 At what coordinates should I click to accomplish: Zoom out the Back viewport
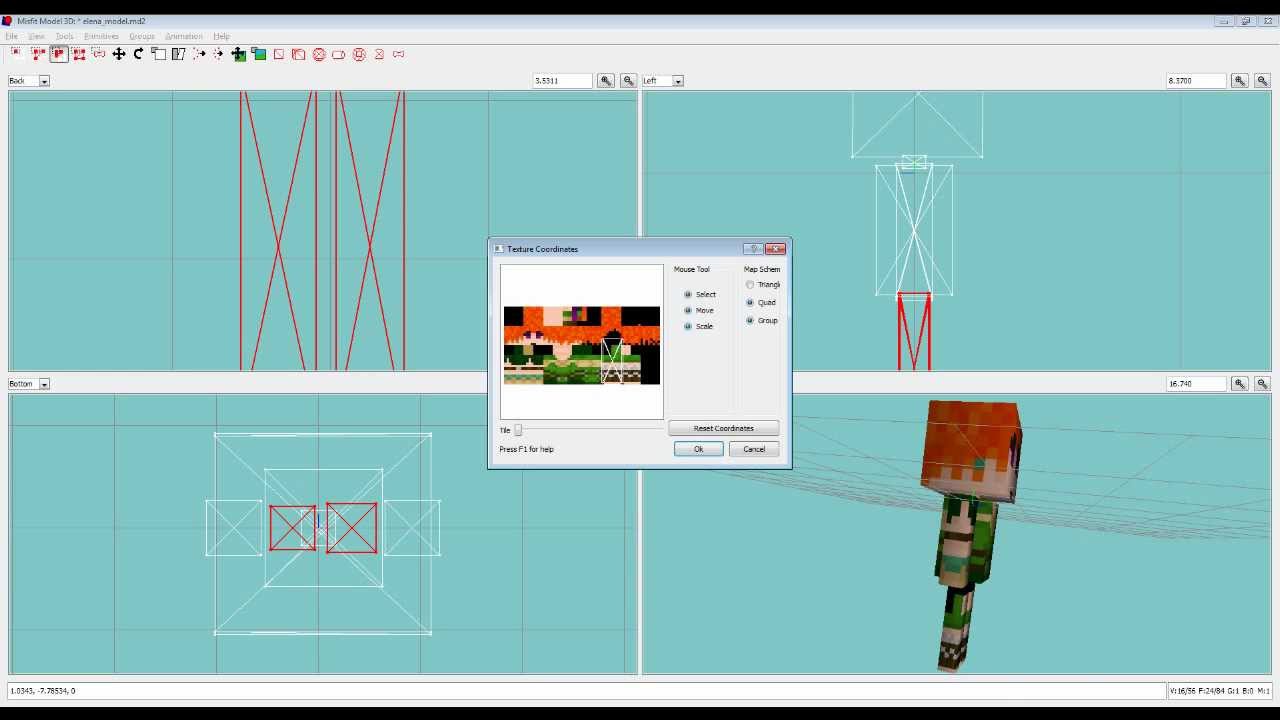[x=628, y=80]
